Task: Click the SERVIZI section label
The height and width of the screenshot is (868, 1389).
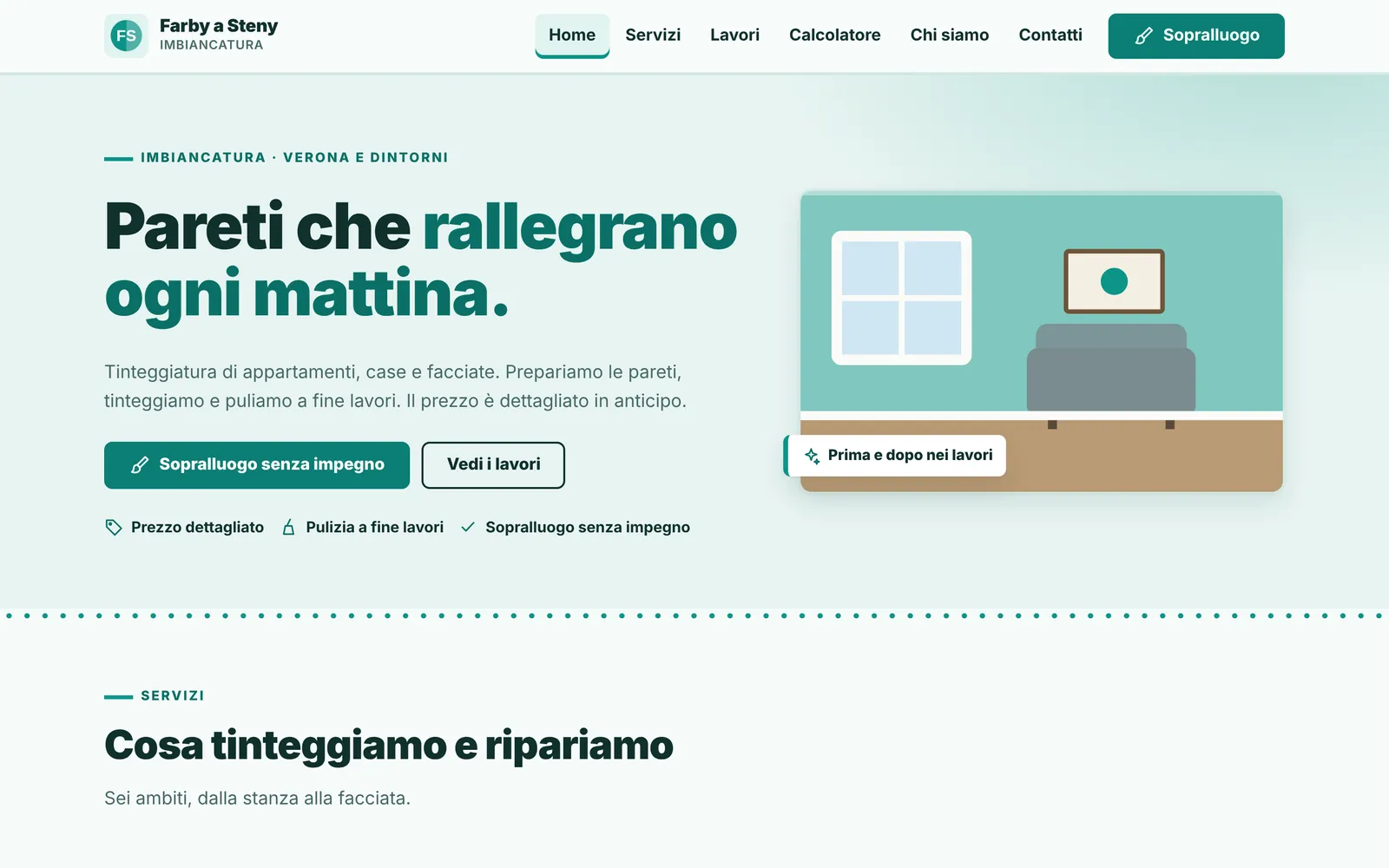Action: click(173, 696)
